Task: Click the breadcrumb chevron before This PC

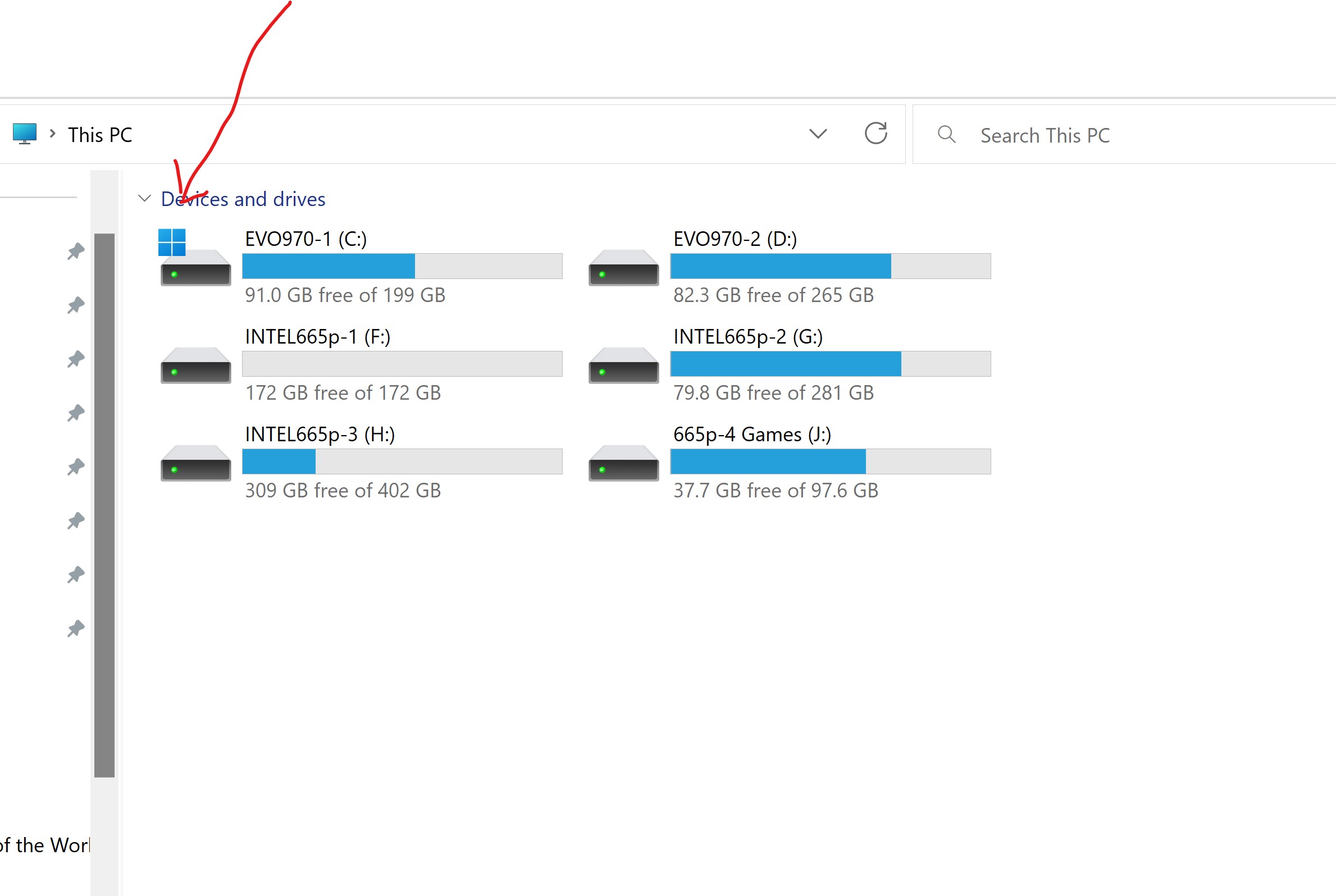Action: [53, 134]
